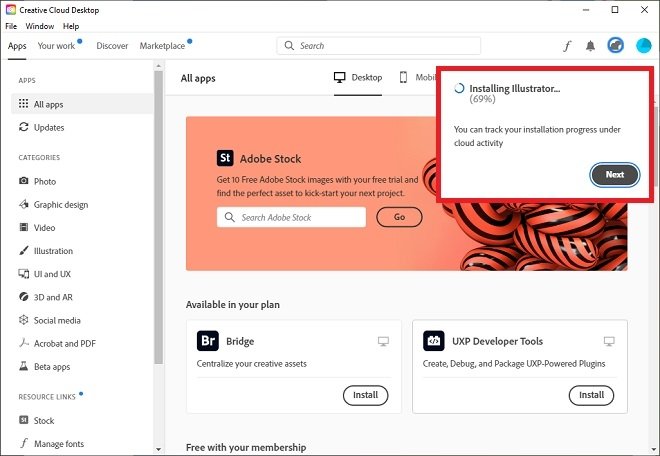Click the Free with your membership heading

[x=246, y=447]
